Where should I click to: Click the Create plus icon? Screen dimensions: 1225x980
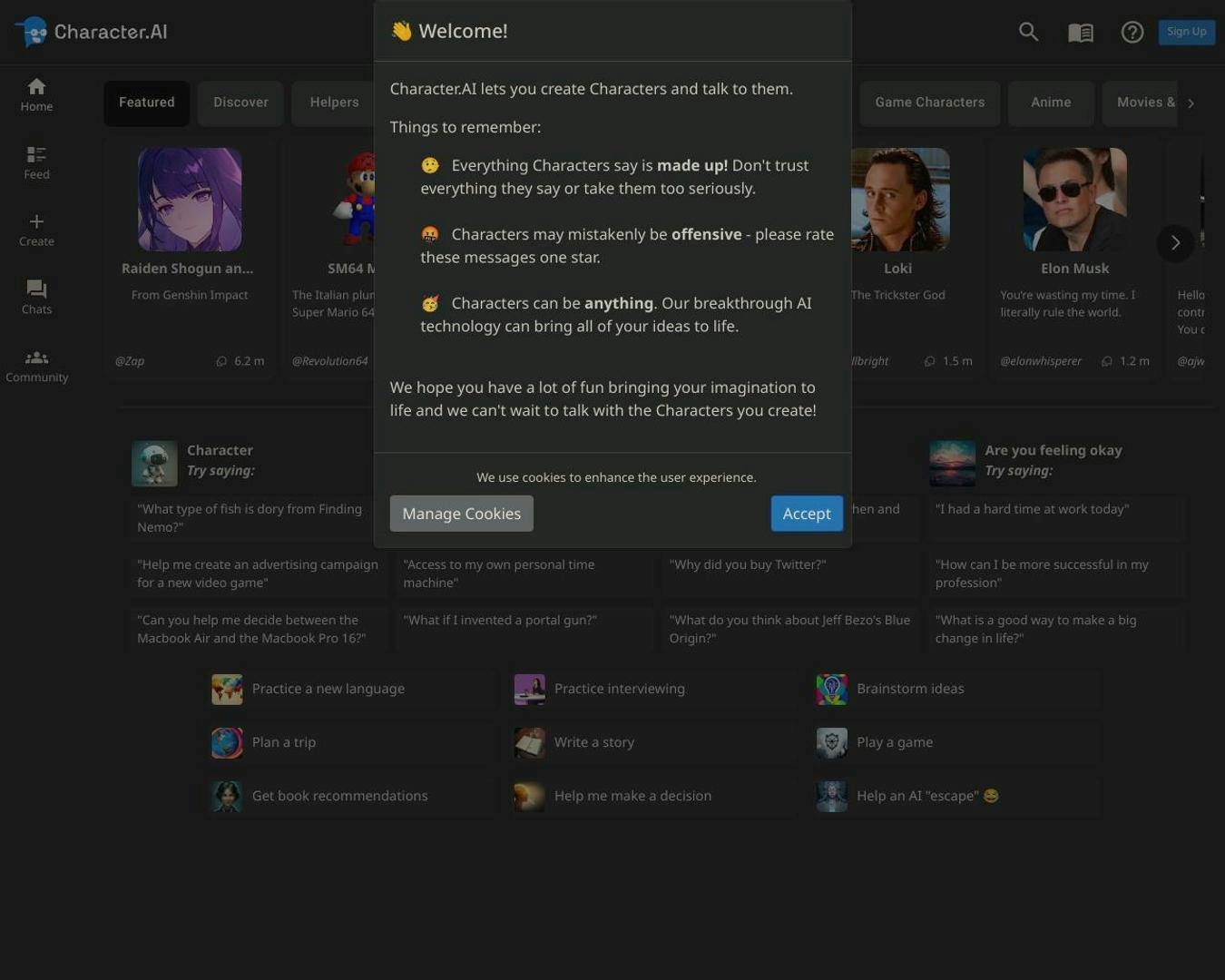coord(36,229)
